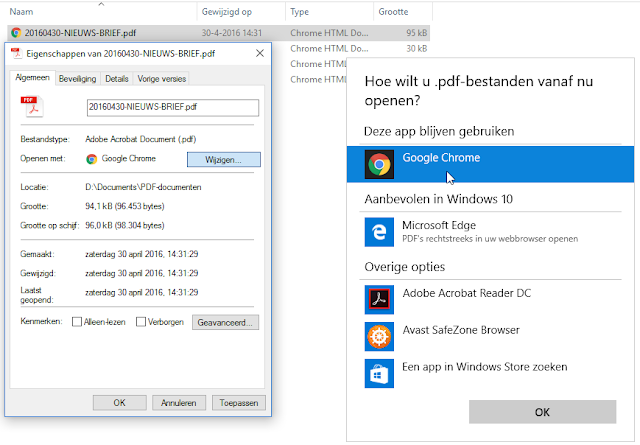This screenshot has height=445, width=640.
Task: Confirm properties dialog with OK
Action: 120,403
